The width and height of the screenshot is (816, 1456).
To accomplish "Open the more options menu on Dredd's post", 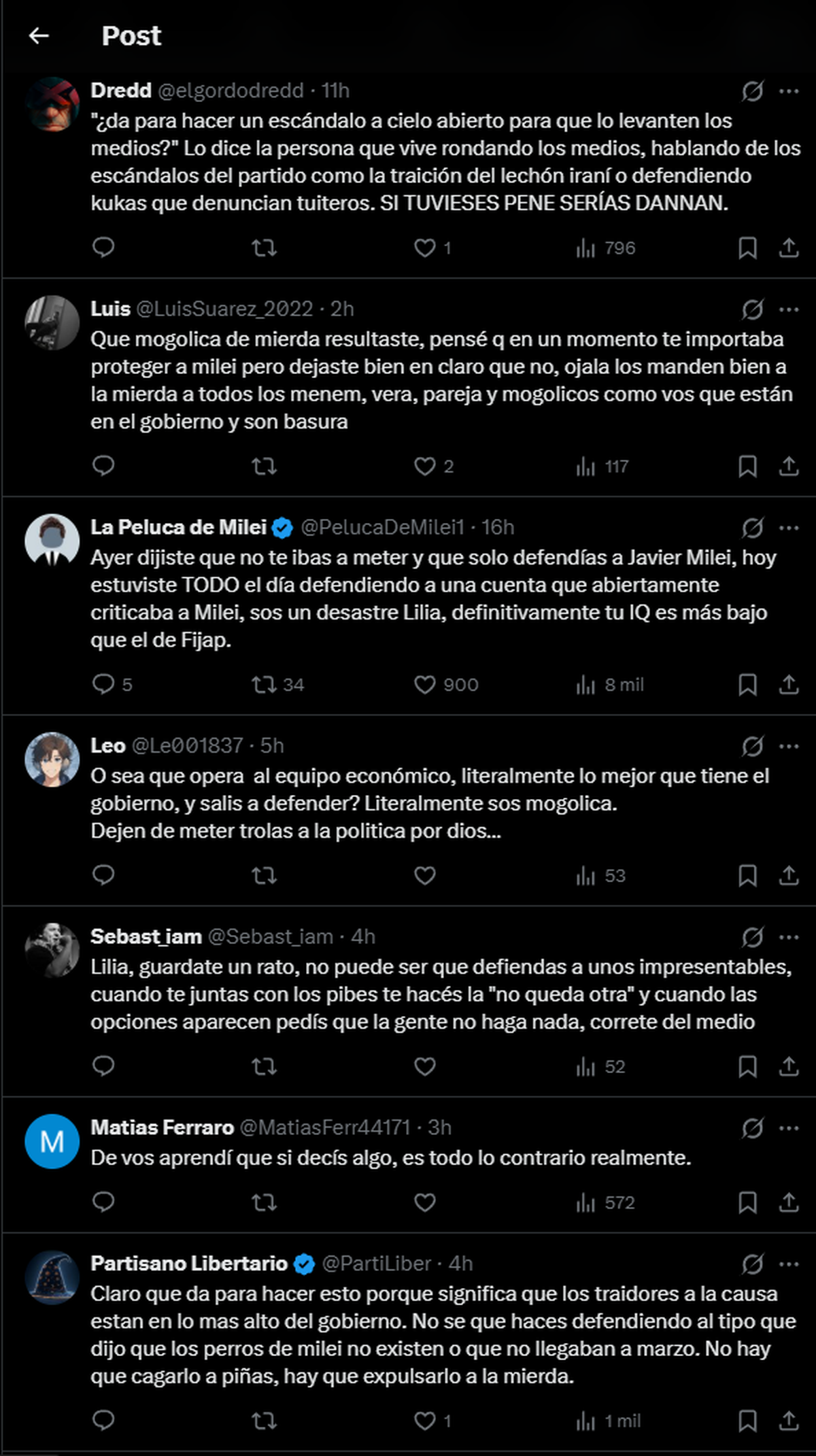I will pyautogui.click(x=789, y=90).
